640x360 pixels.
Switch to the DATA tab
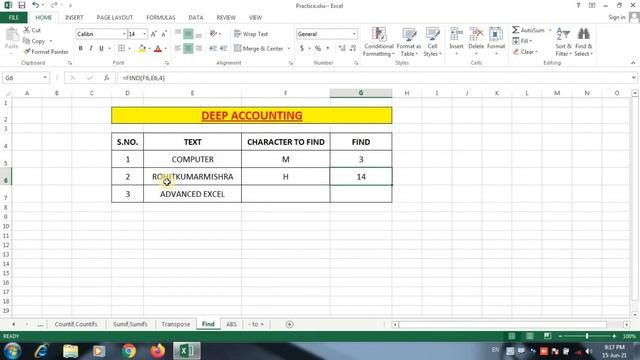pos(196,18)
